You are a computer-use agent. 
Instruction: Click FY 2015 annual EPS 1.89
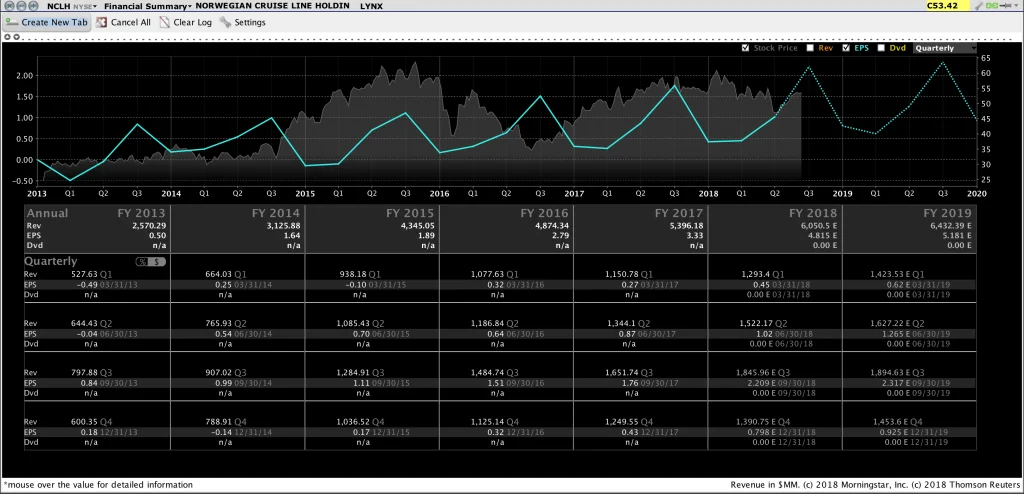point(426,235)
